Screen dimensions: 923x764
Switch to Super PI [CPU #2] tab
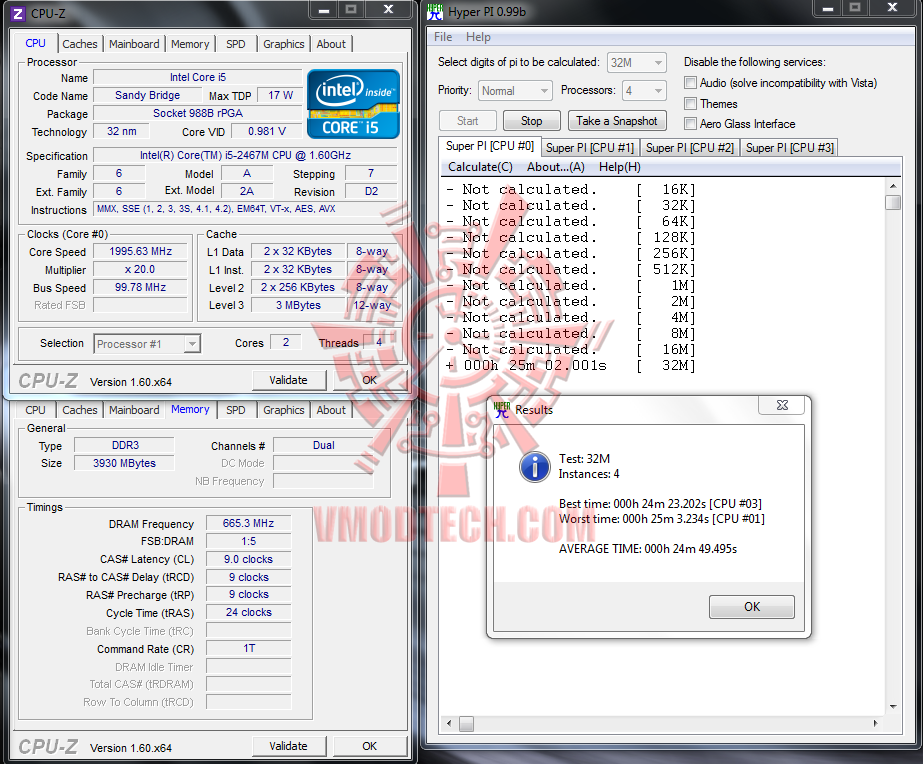point(690,148)
